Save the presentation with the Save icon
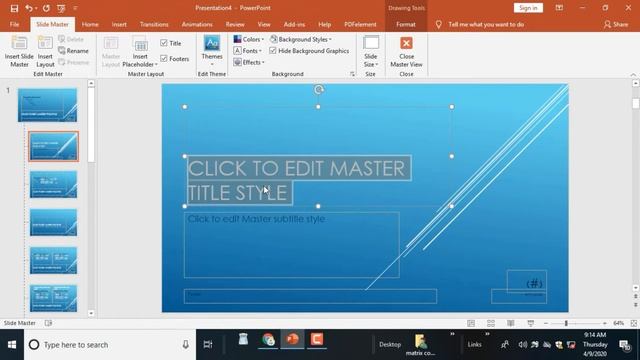This screenshot has height=360, width=640. 14,8
